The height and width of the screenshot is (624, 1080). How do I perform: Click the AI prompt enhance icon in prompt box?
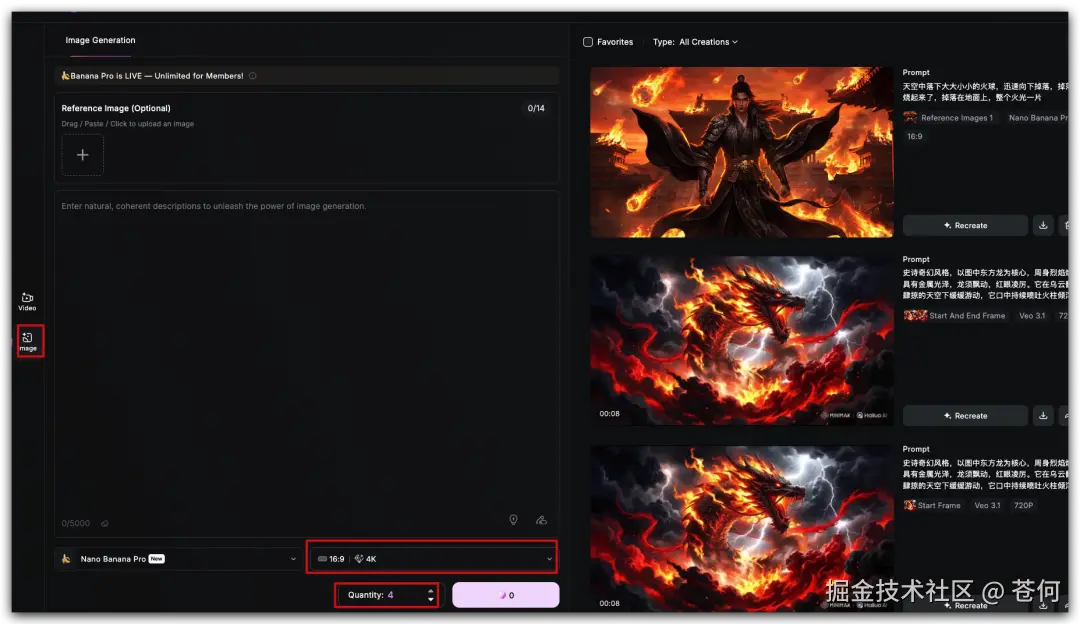click(541, 520)
